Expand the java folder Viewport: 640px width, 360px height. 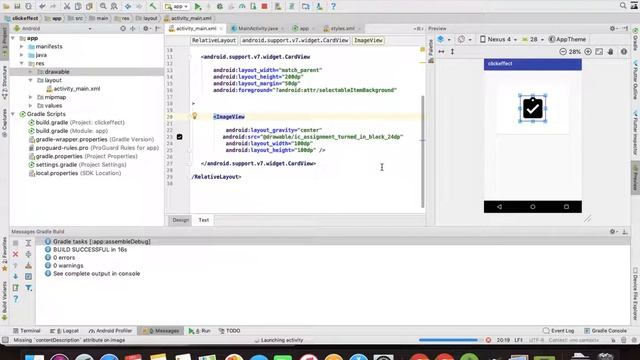(x=22, y=55)
